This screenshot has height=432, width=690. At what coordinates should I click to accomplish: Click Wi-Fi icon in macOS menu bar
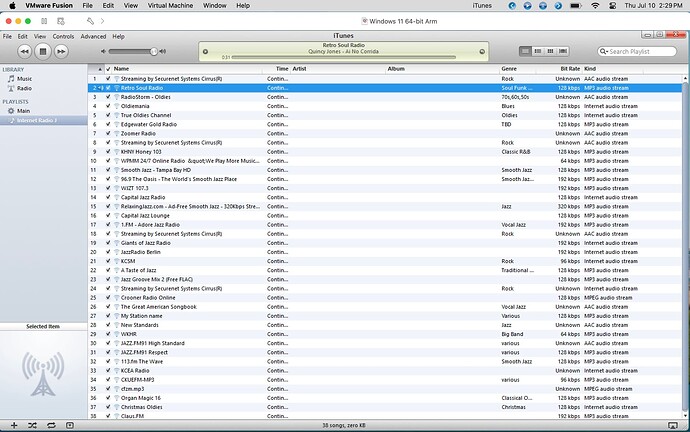(x=595, y=6)
